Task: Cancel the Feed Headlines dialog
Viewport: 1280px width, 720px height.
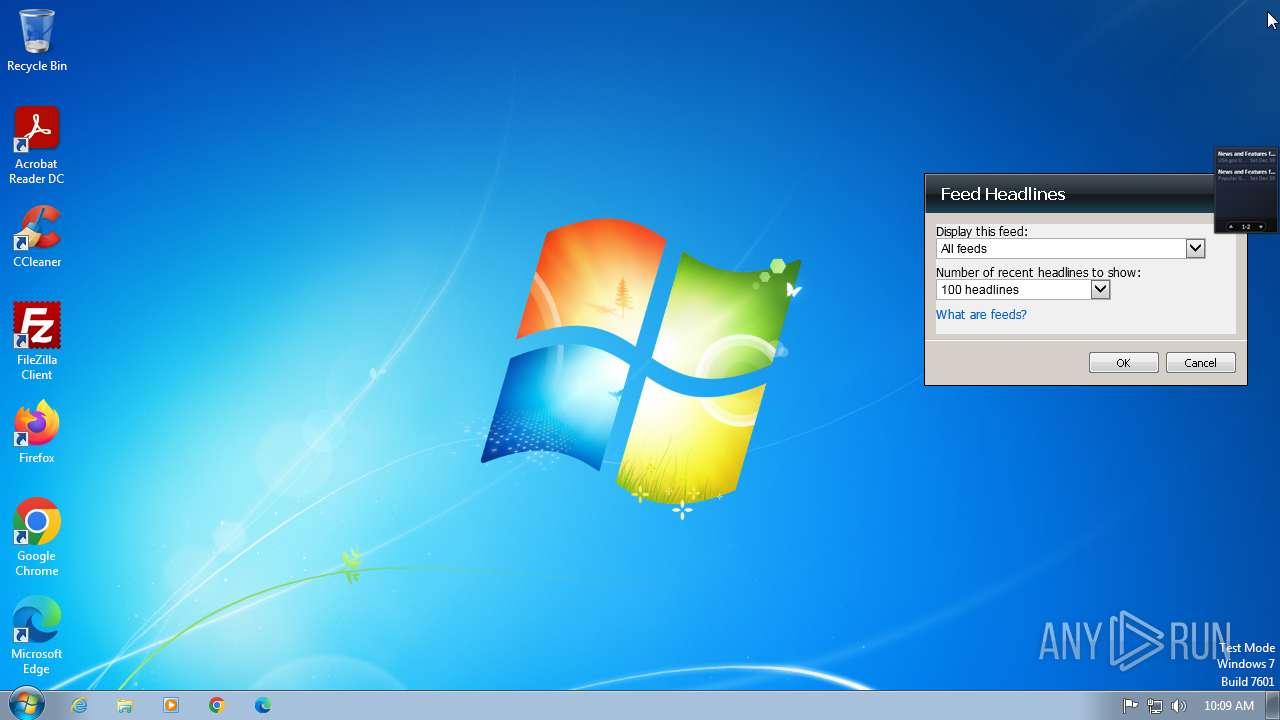Action: click(1200, 363)
